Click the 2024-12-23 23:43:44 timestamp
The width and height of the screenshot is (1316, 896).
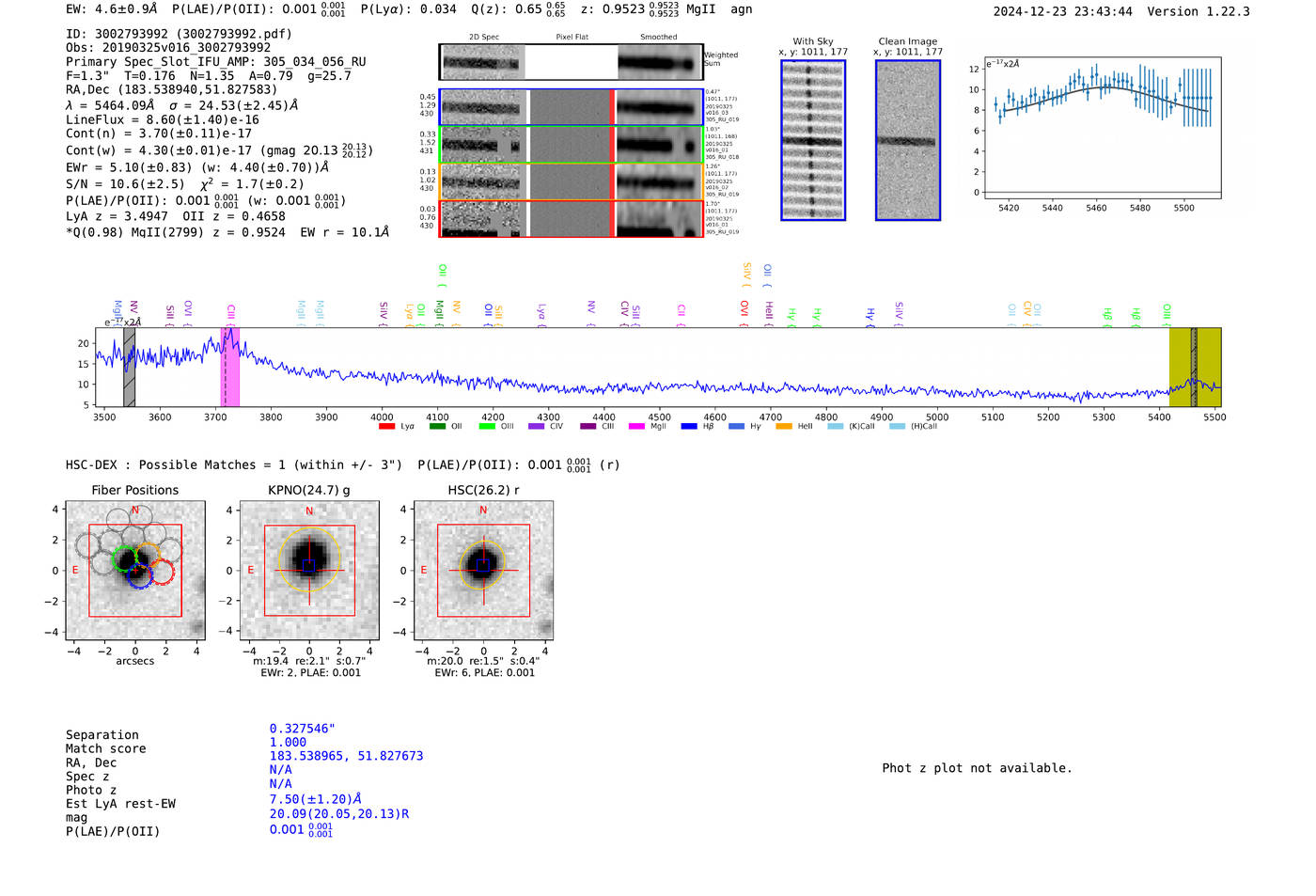(x=1063, y=11)
